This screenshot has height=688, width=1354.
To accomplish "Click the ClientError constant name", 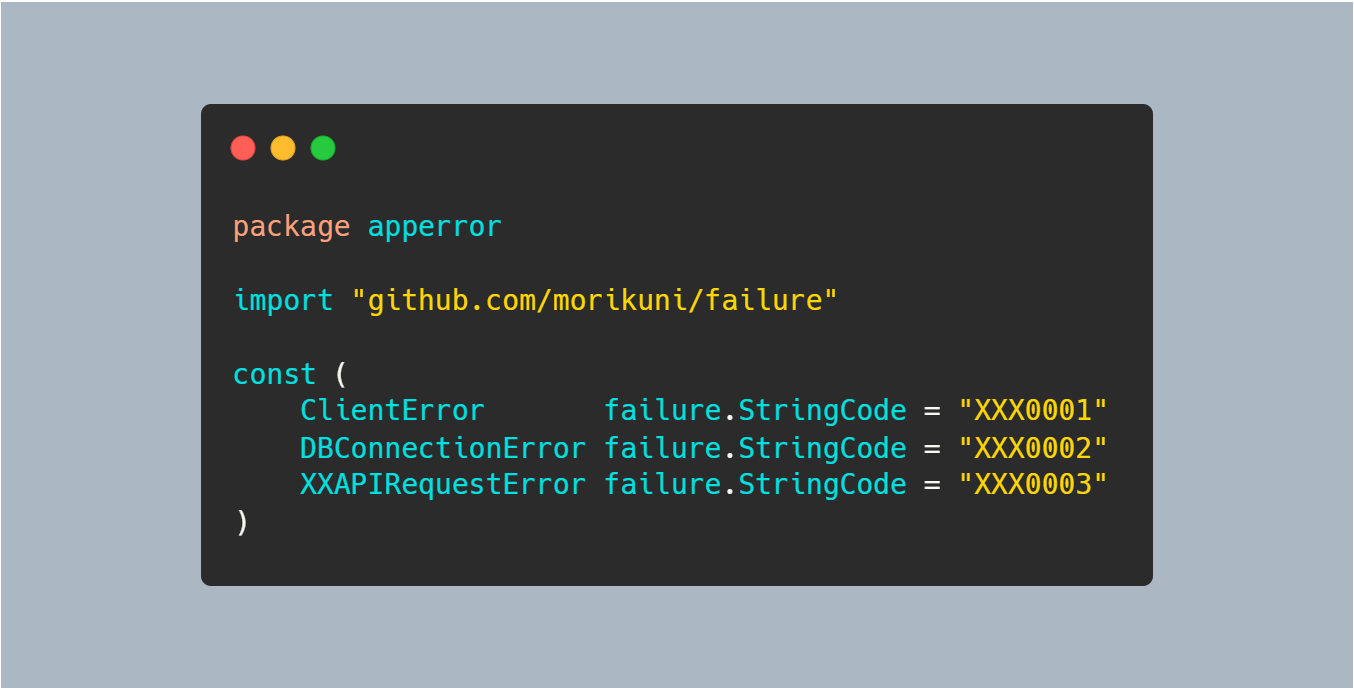I will click(x=393, y=410).
